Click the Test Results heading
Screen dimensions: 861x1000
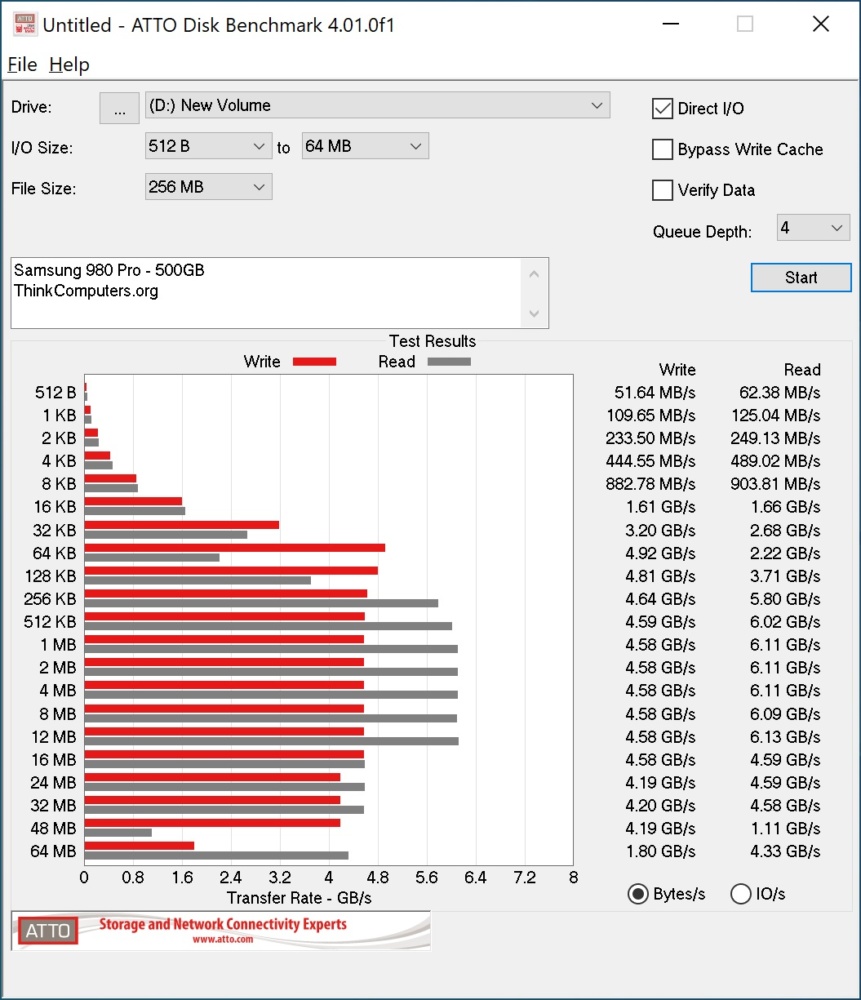[432, 341]
